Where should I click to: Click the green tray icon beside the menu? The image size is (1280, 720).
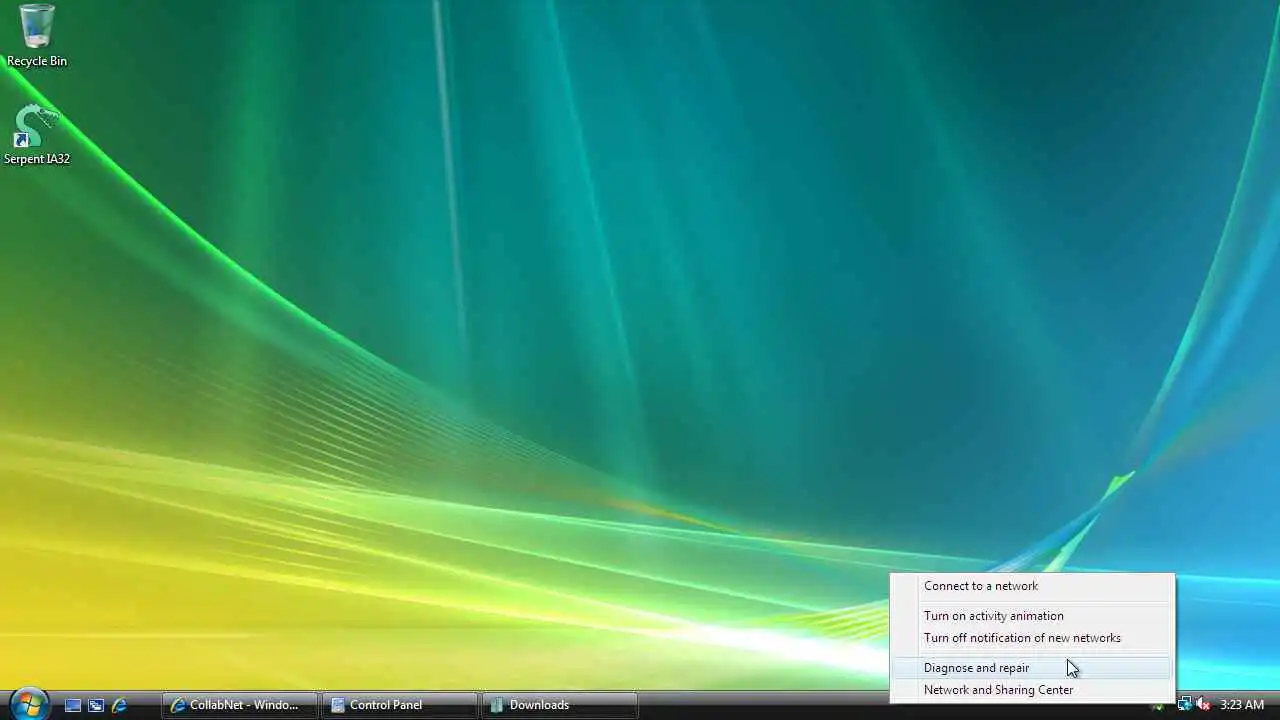point(1158,706)
